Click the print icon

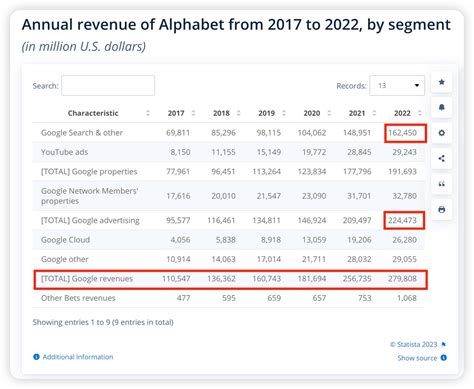coord(441,210)
